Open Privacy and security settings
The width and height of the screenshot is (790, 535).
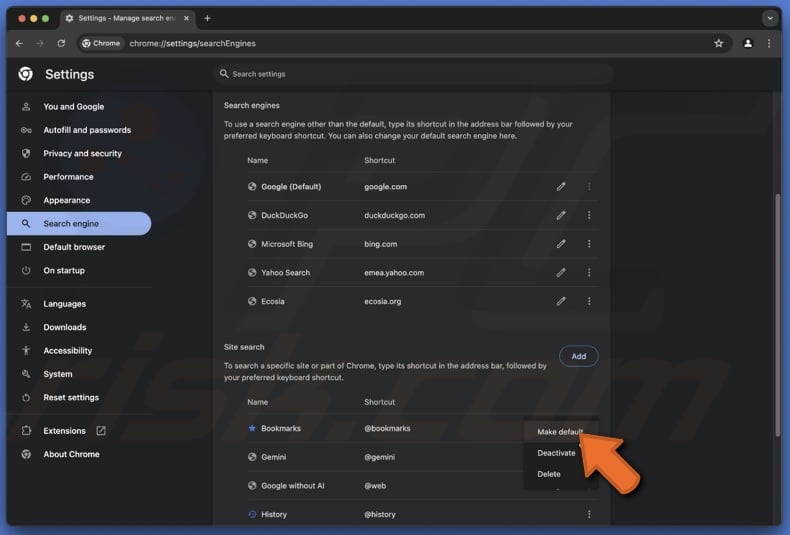pos(82,153)
